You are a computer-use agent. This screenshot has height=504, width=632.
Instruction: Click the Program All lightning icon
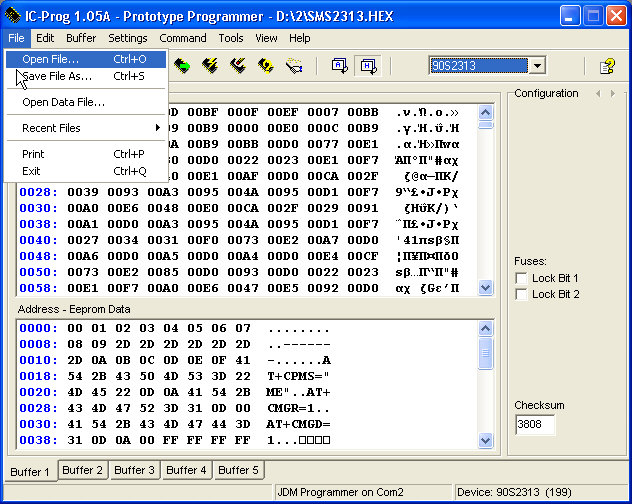coord(210,66)
